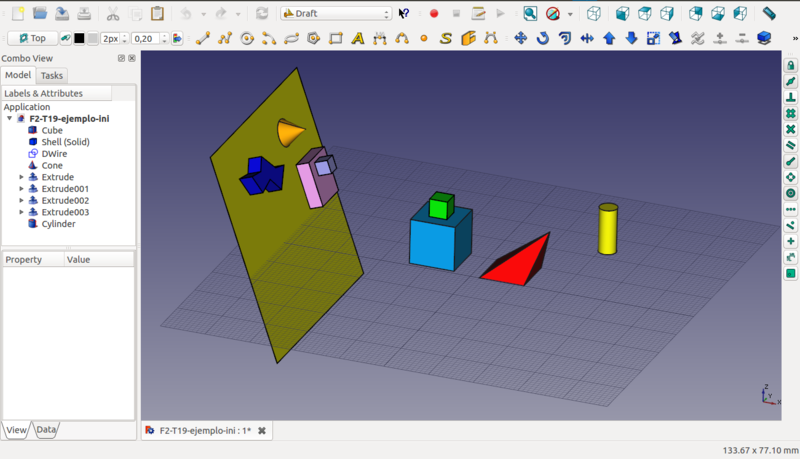Click the Measure distance ruler icon

click(768, 14)
